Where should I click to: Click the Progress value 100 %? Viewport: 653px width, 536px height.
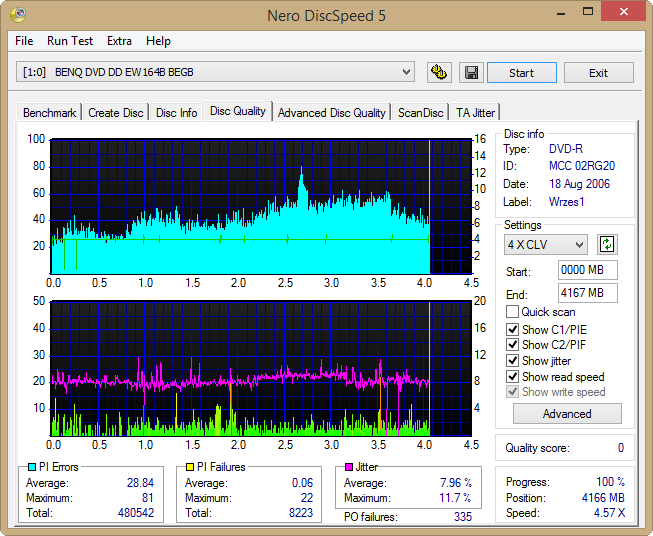point(611,482)
